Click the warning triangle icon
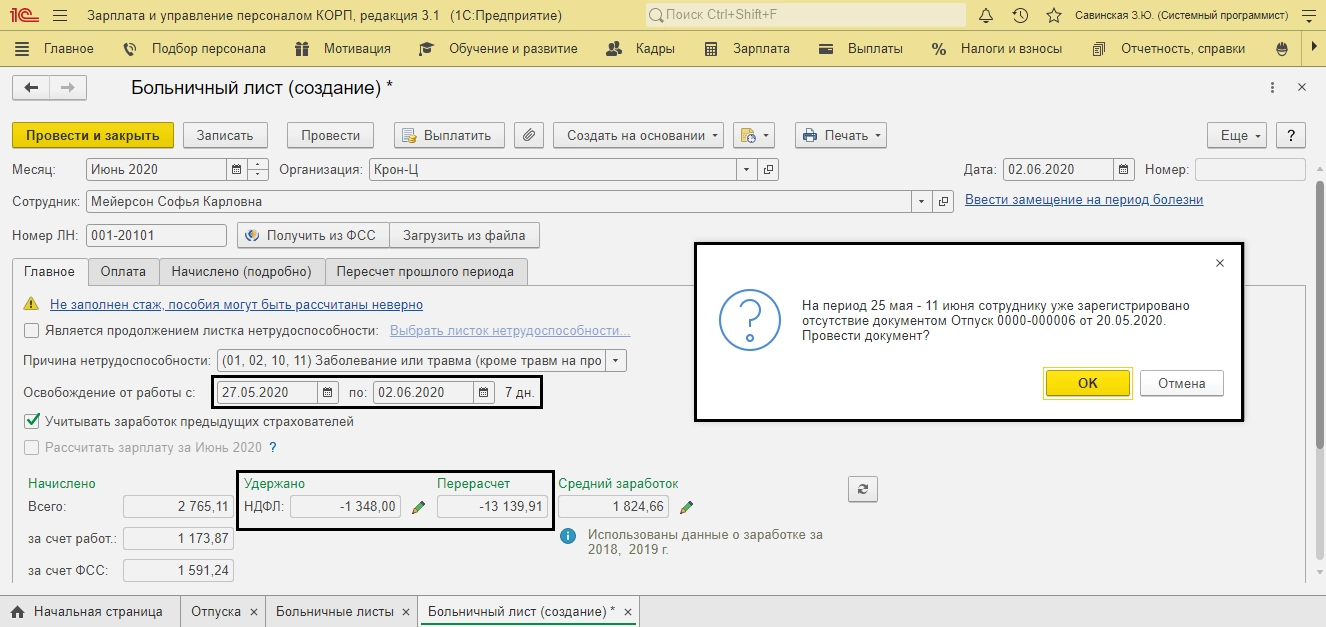 click(x=33, y=304)
